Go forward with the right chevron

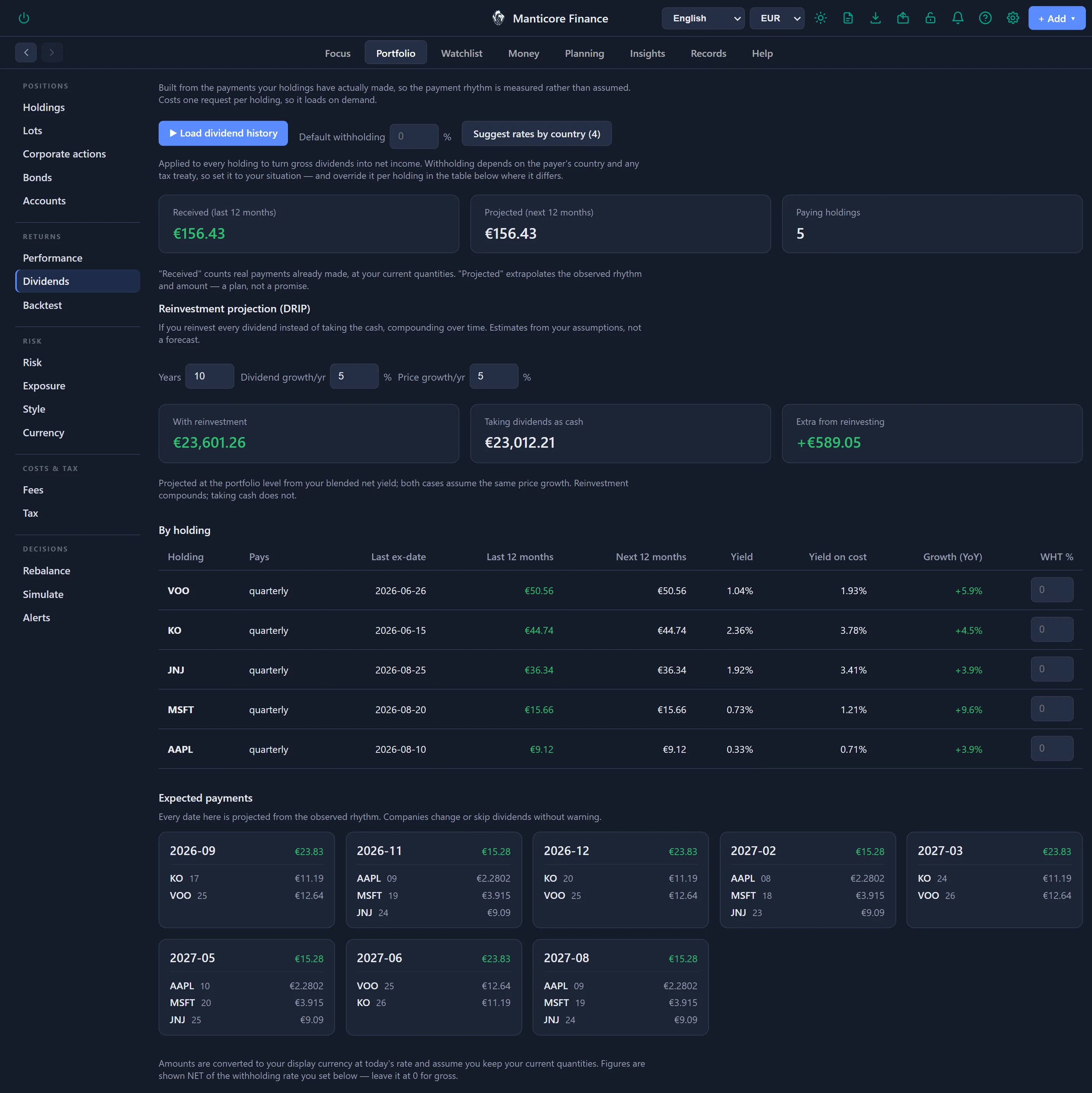[51, 53]
